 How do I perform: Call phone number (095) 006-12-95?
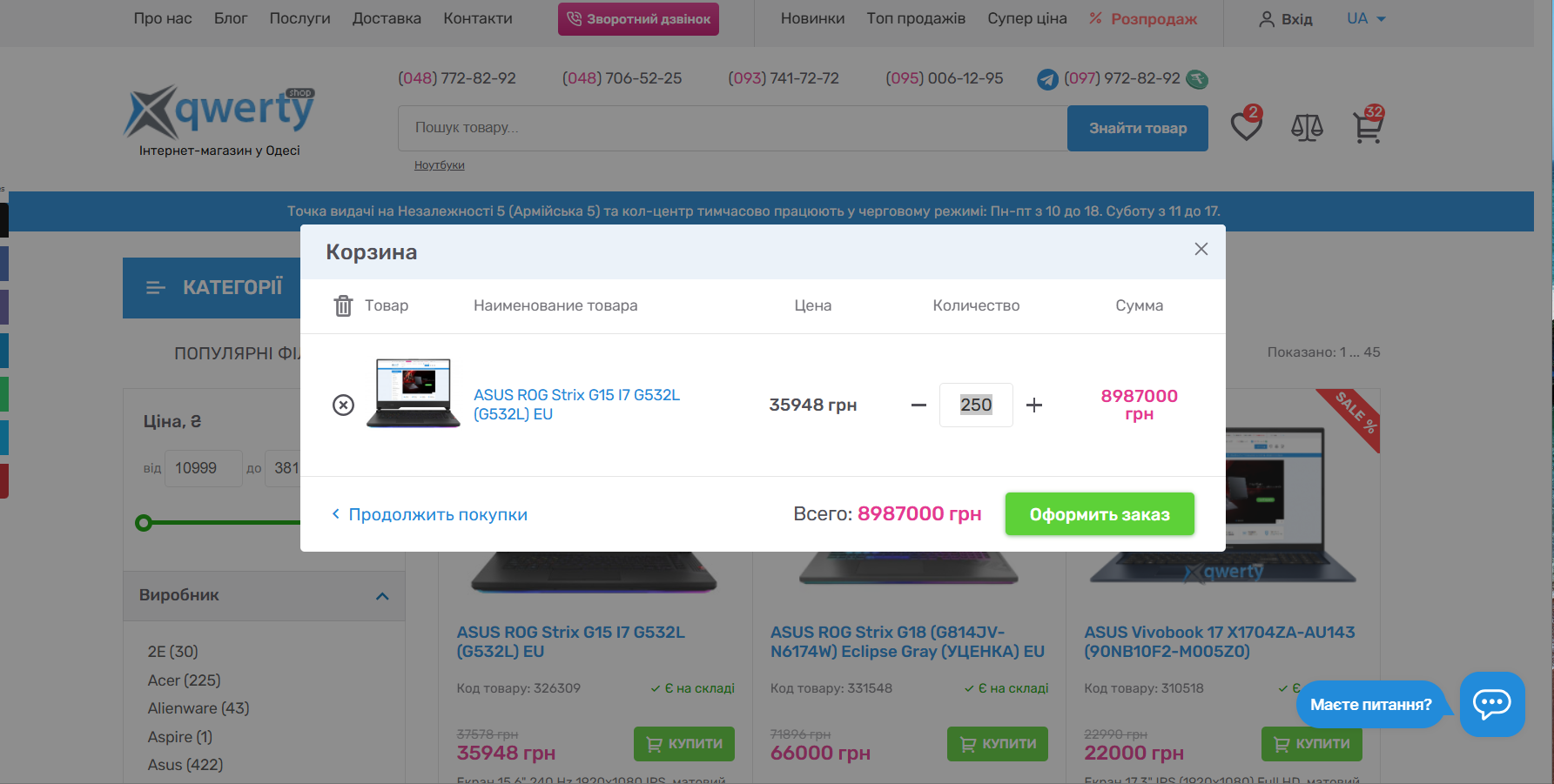pyautogui.click(x=945, y=78)
